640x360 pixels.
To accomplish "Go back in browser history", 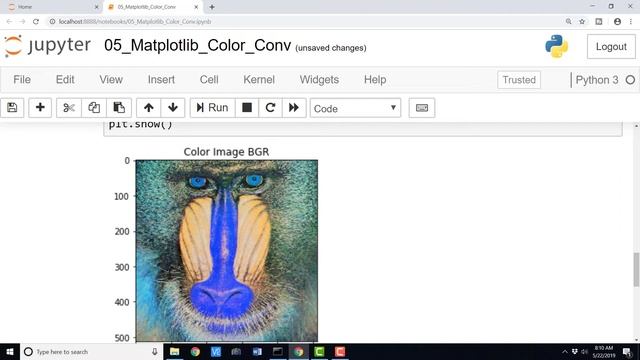I will tap(9, 22).
